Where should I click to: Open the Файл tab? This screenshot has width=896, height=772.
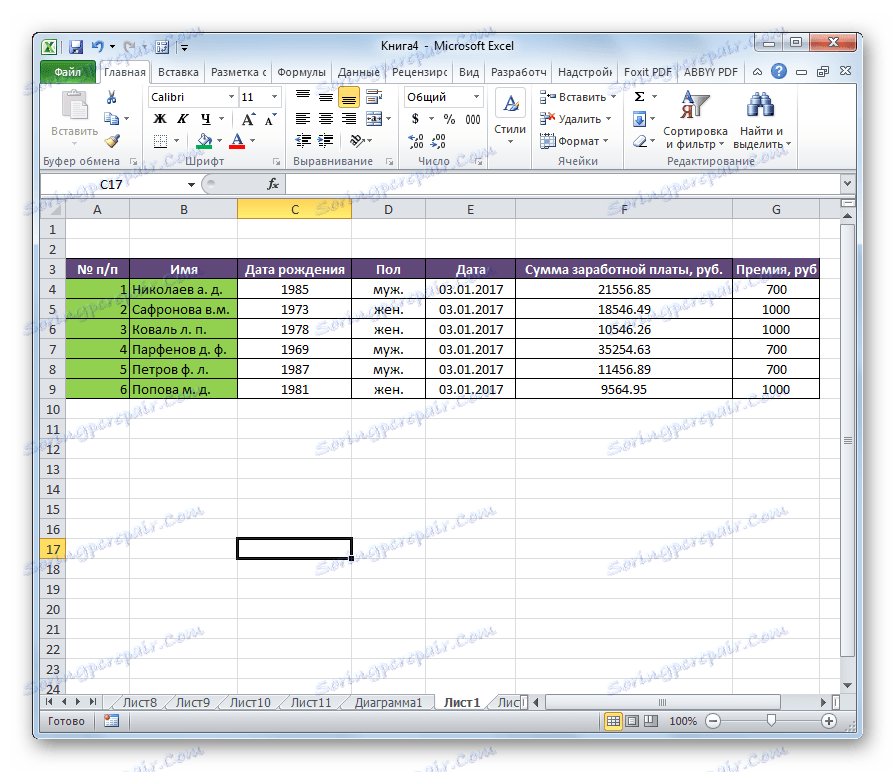pyautogui.click(x=68, y=72)
